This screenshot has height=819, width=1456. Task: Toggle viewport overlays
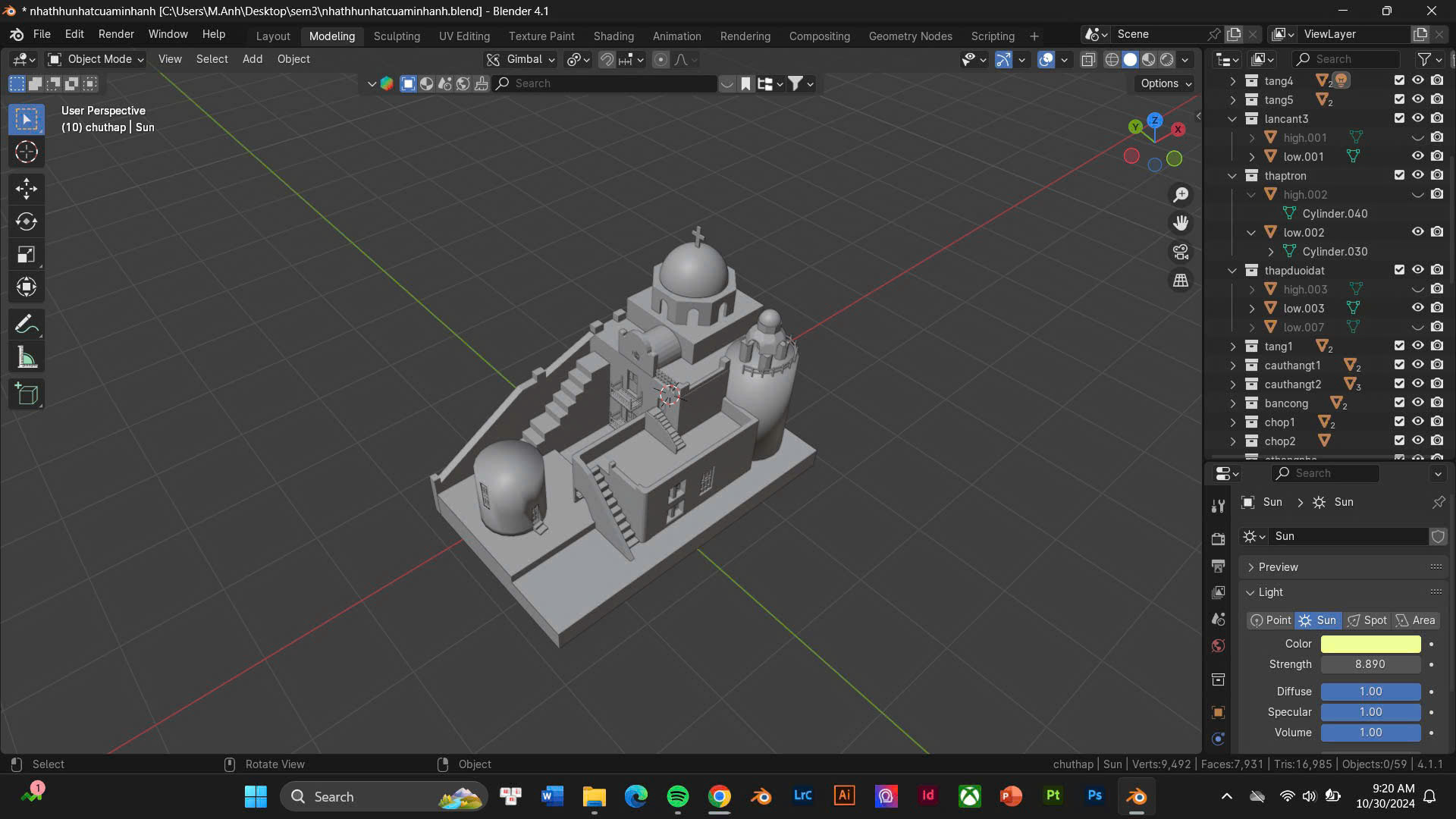pos(1046,59)
